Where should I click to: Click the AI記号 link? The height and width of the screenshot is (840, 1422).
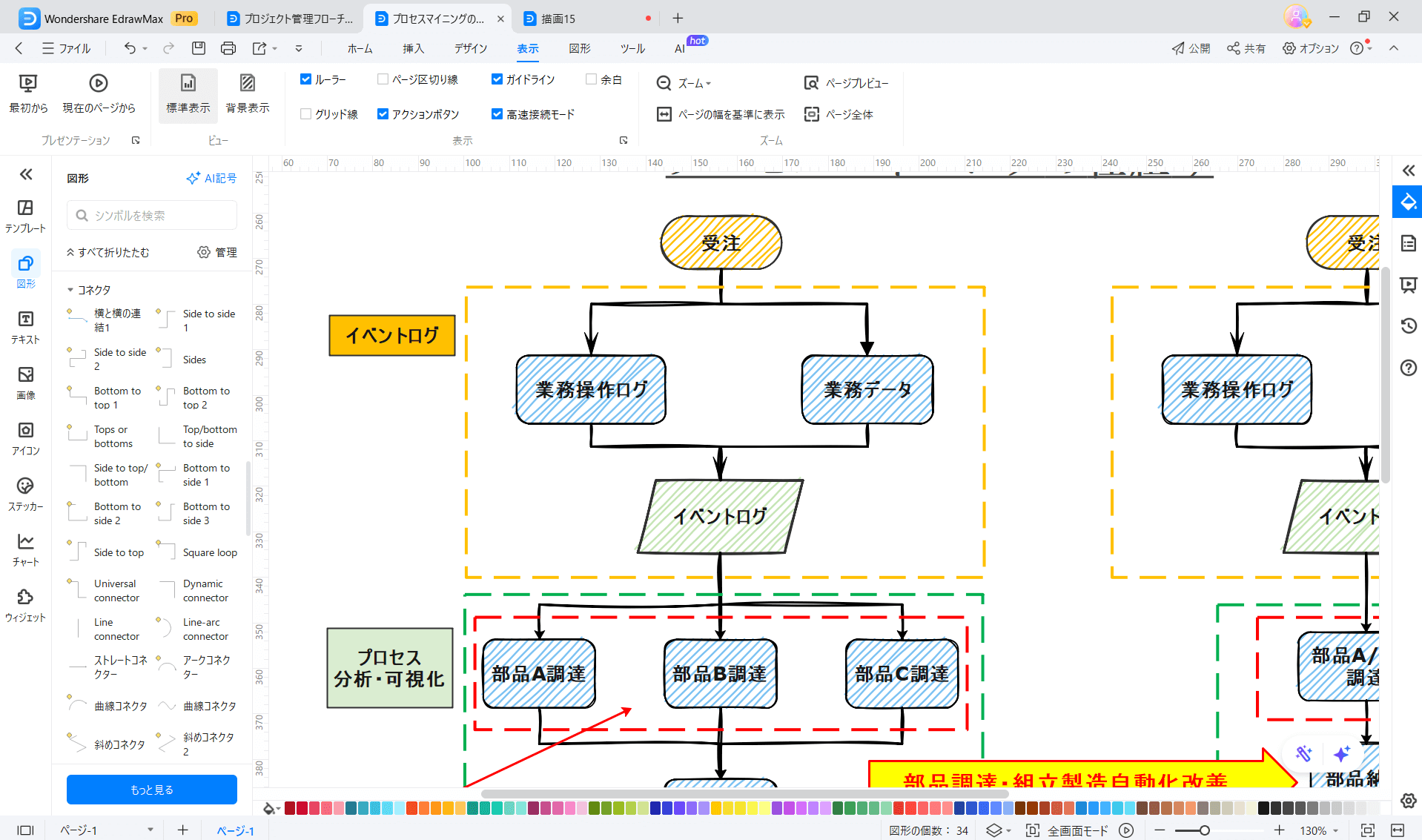[x=211, y=178]
